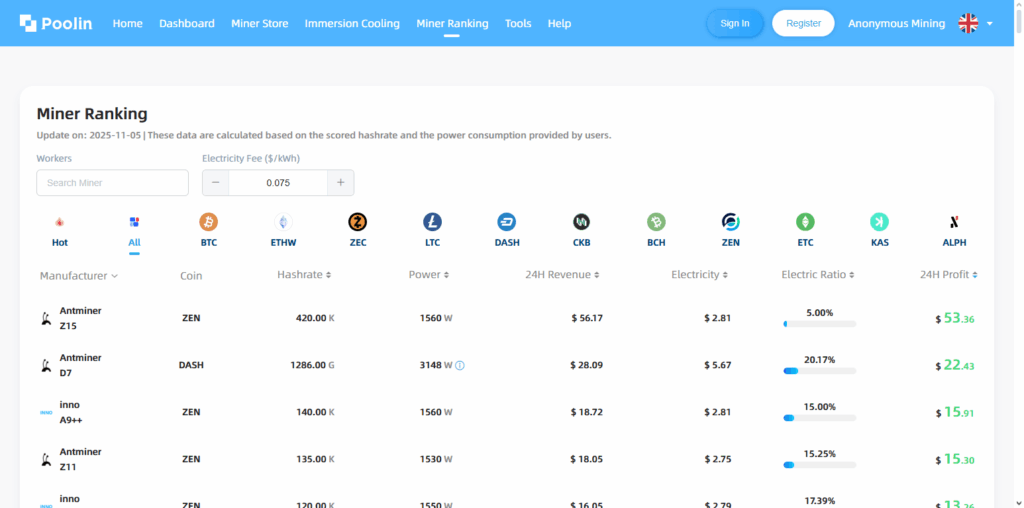Click the Register button

click(x=803, y=23)
